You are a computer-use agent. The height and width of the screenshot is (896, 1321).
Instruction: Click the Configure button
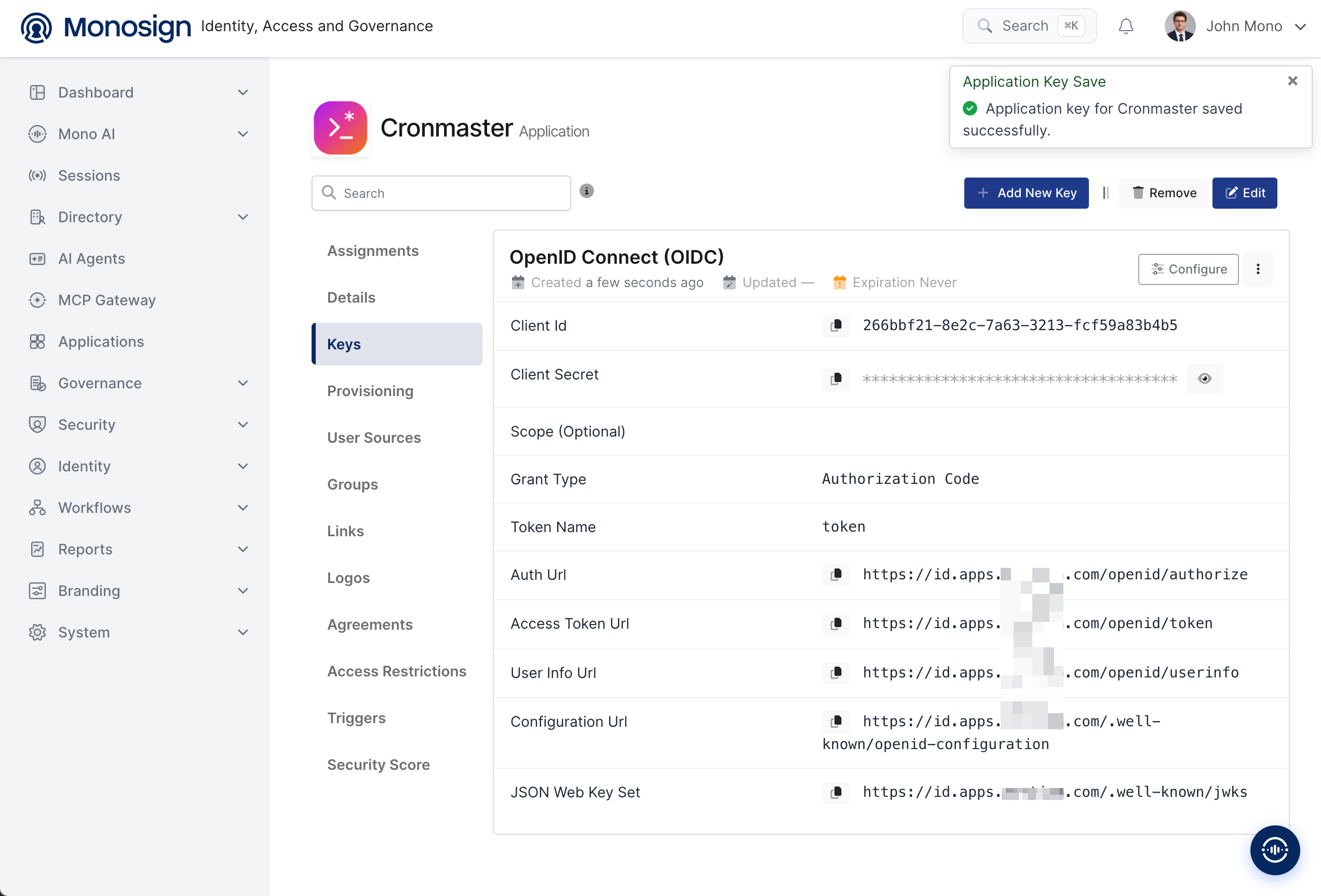1188,269
